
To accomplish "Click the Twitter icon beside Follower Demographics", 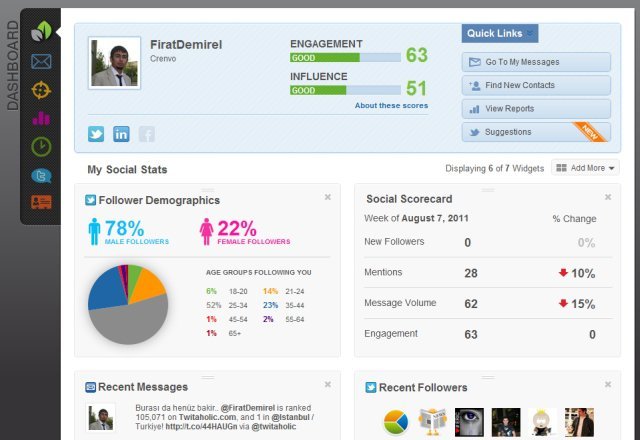I will point(91,200).
